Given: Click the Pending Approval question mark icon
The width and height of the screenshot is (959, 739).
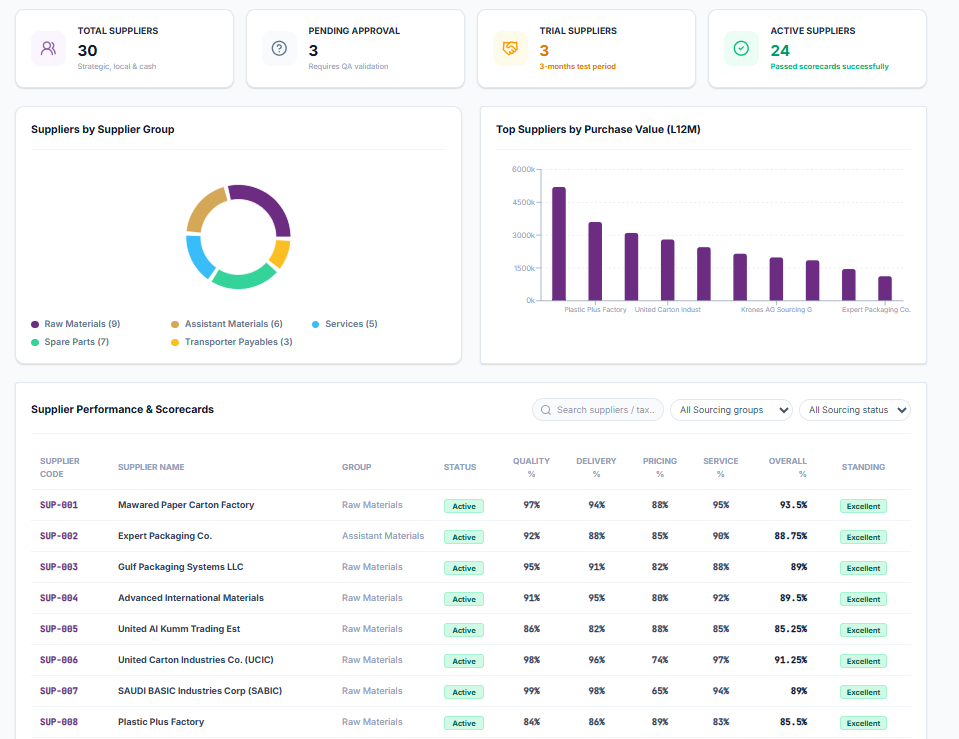Looking at the screenshot, I should pyautogui.click(x=280, y=48).
